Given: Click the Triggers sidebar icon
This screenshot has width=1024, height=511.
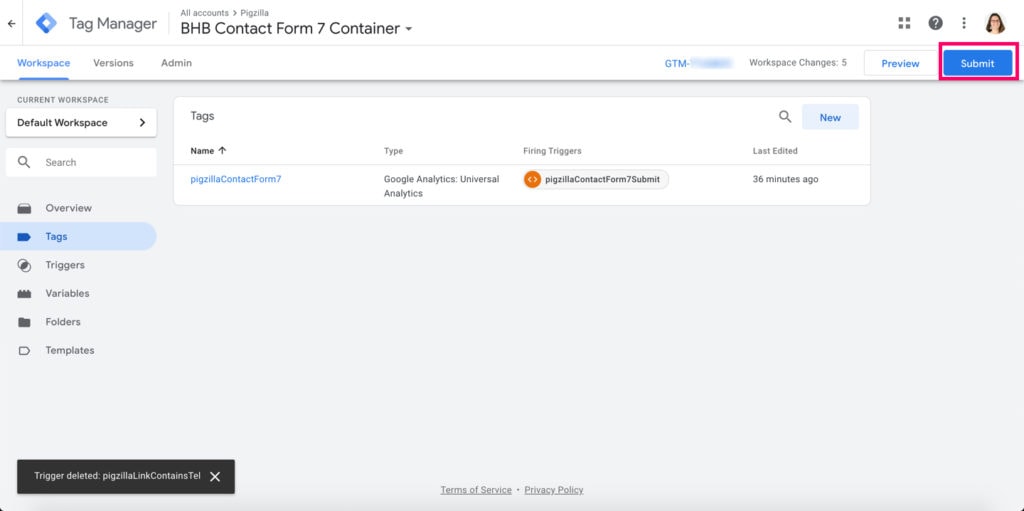Looking at the screenshot, I should pyautogui.click(x=24, y=265).
